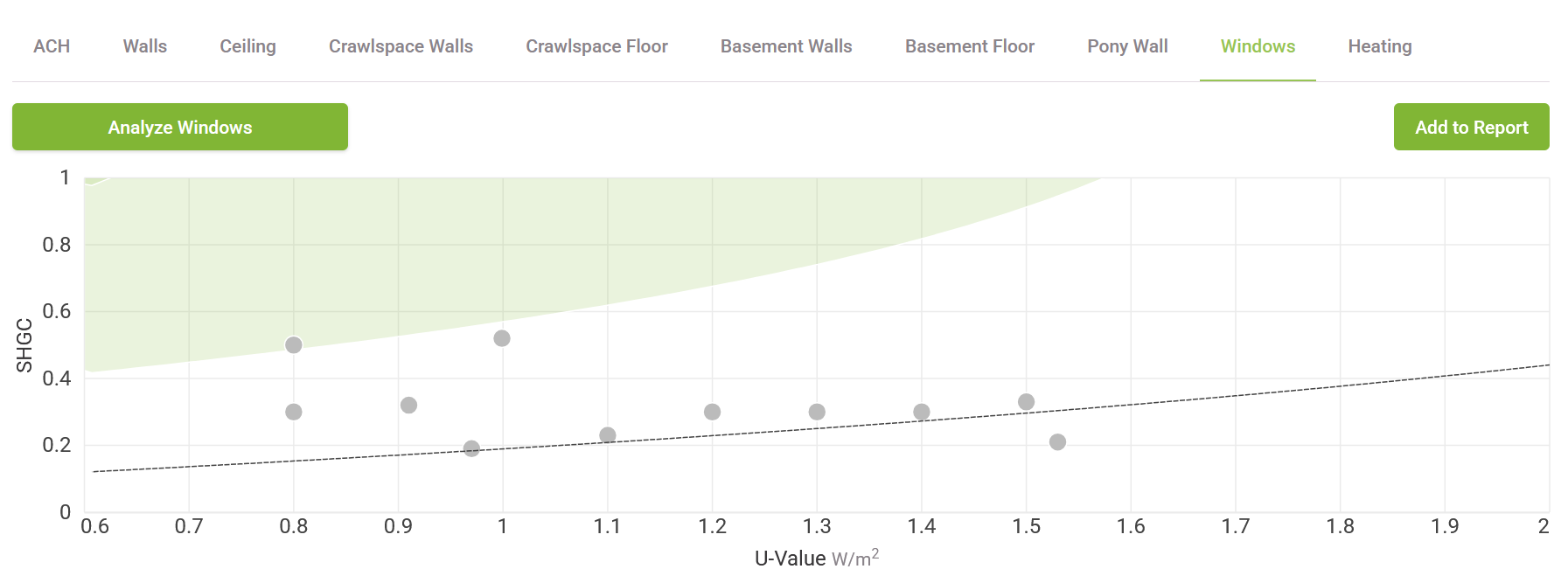1568x583 pixels.
Task: Open the Crawlspace Floor tab
Action: 596,46
